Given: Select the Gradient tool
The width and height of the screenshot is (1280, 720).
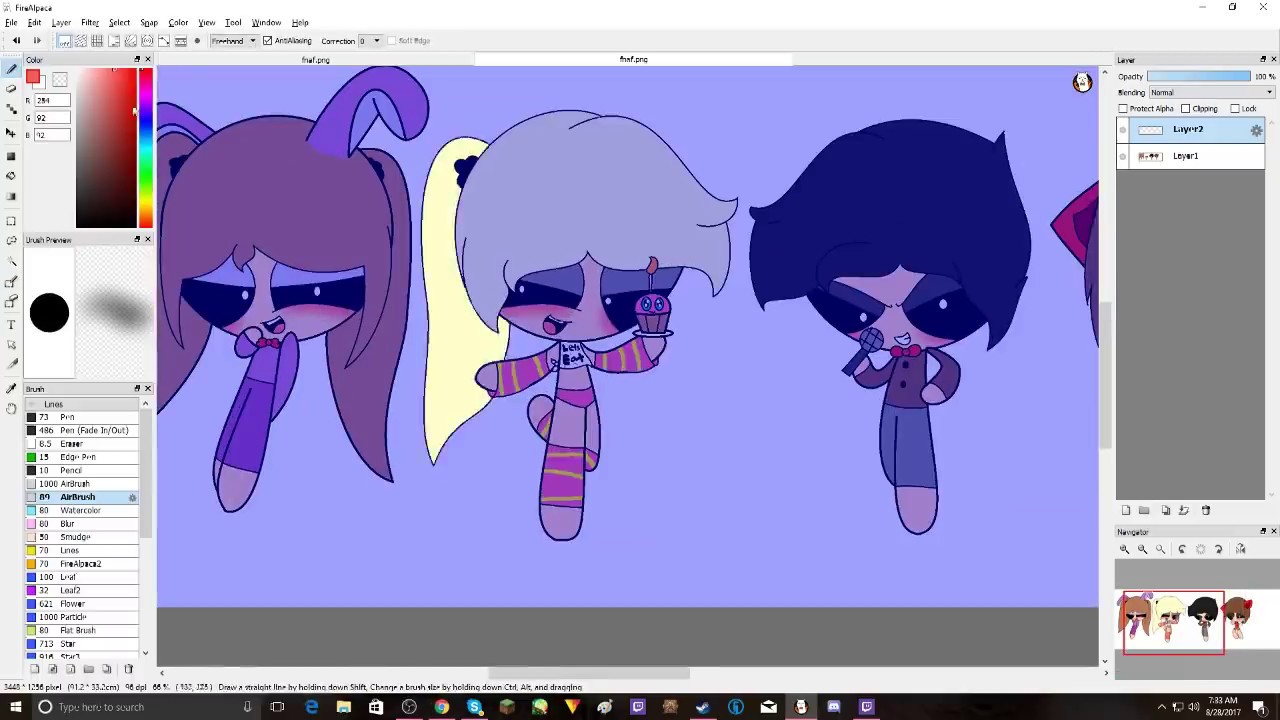Looking at the screenshot, I should (11, 196).
